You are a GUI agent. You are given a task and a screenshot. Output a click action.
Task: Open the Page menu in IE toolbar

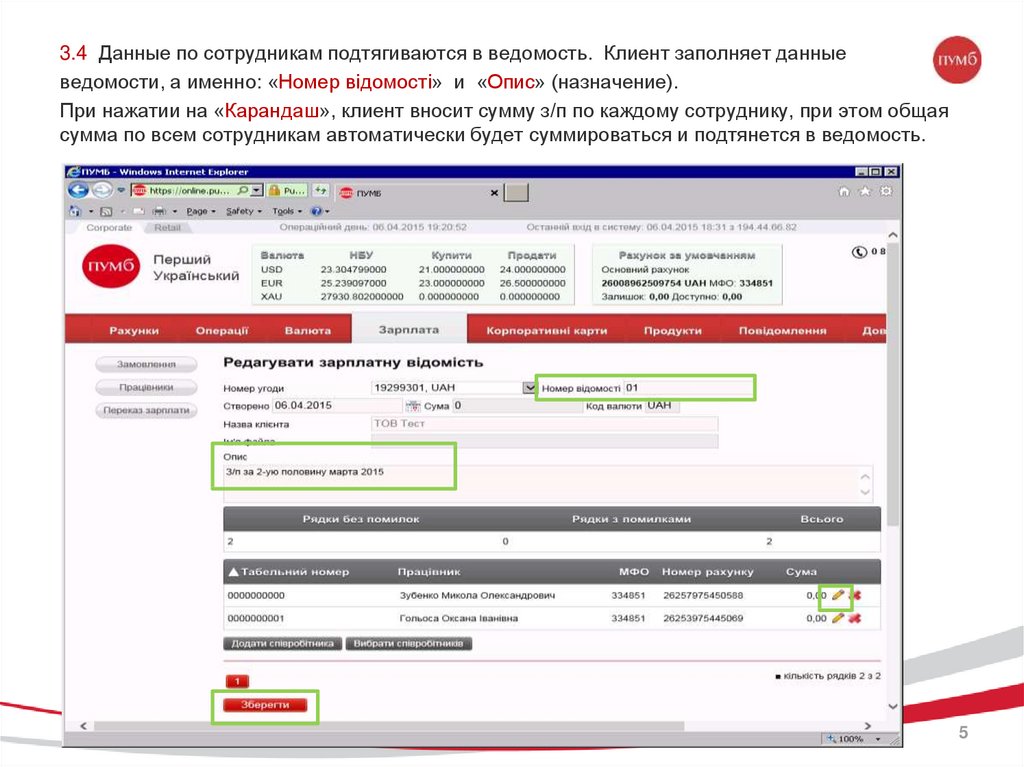tap(197, 211)
